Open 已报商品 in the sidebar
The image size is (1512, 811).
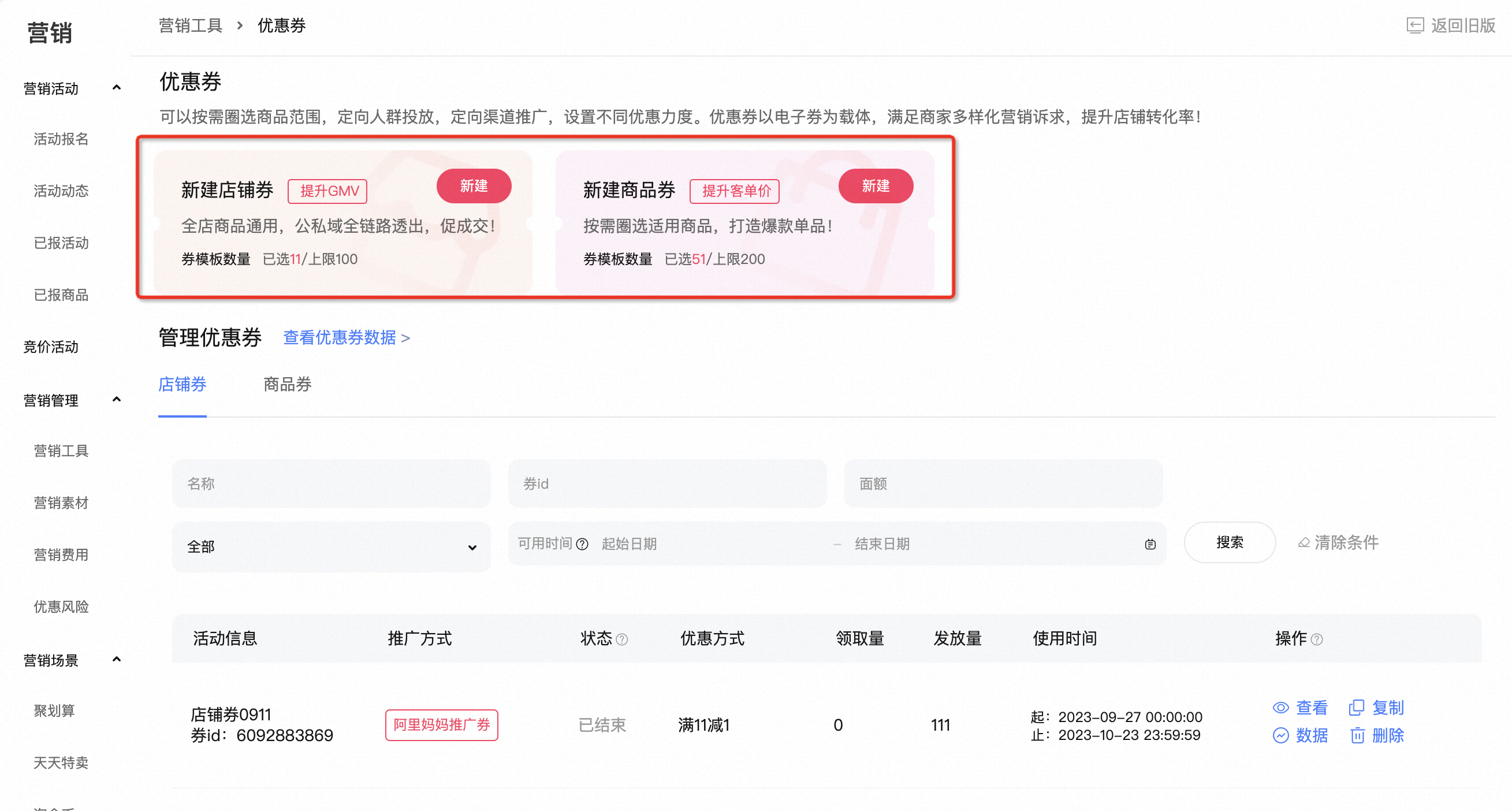pos(61,295)
